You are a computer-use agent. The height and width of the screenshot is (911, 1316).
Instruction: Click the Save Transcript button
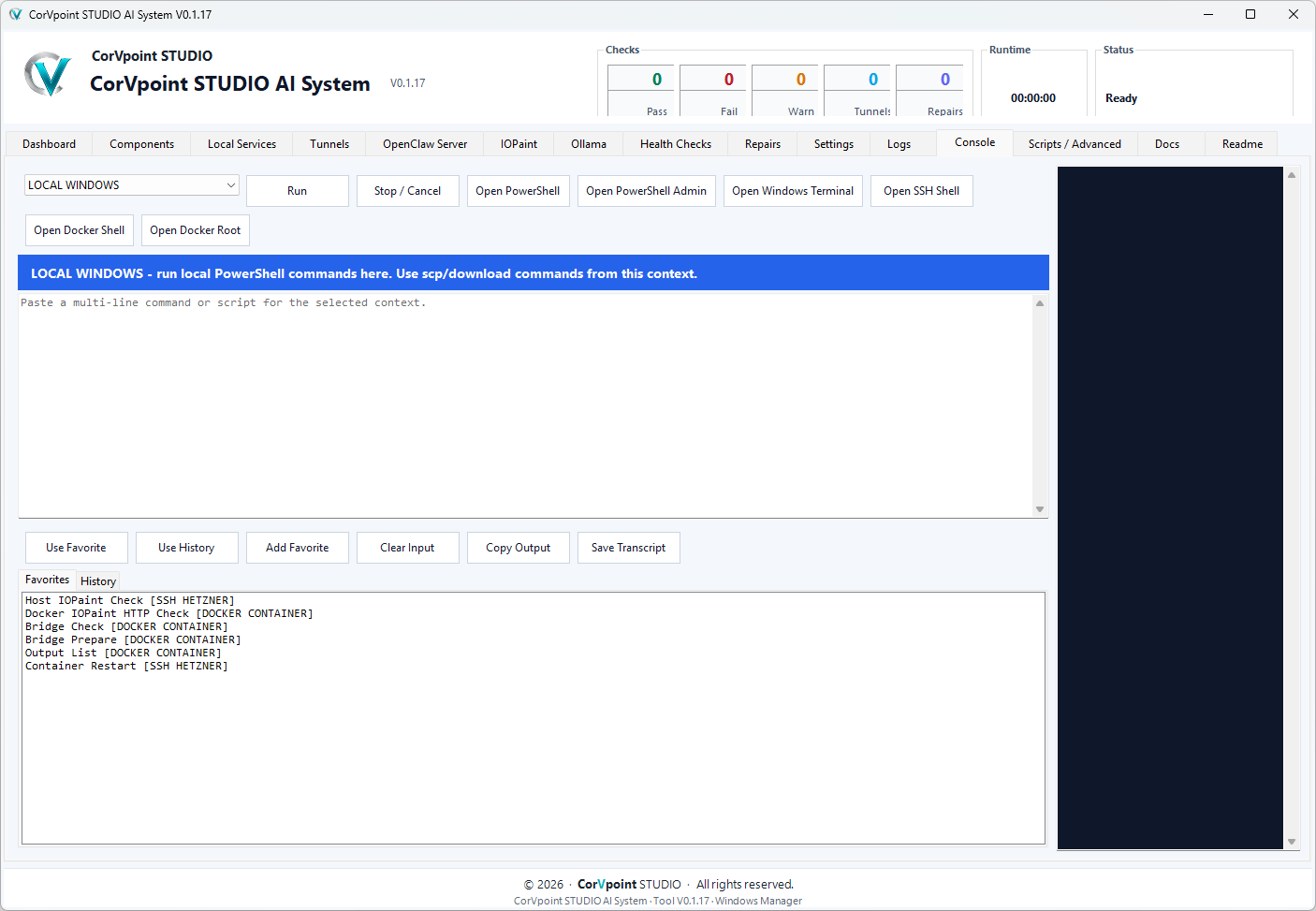pyautogui.click(x=629, y=548)
